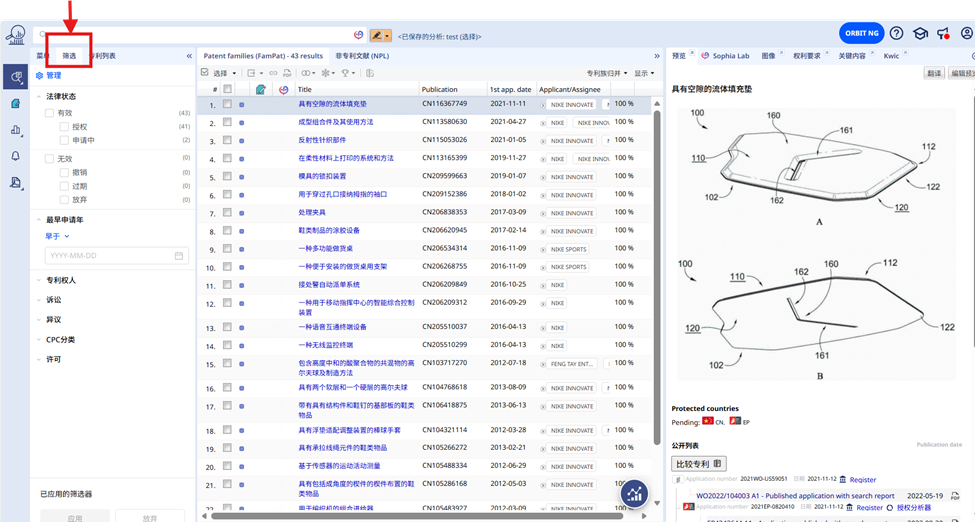Open the user account profile icon

click(967, 33)
